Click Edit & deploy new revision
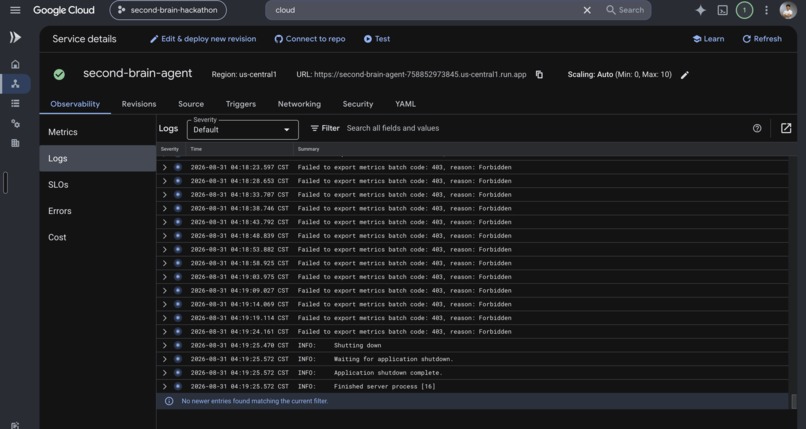The height and width of the screenshot is (429, 806). 203,39
